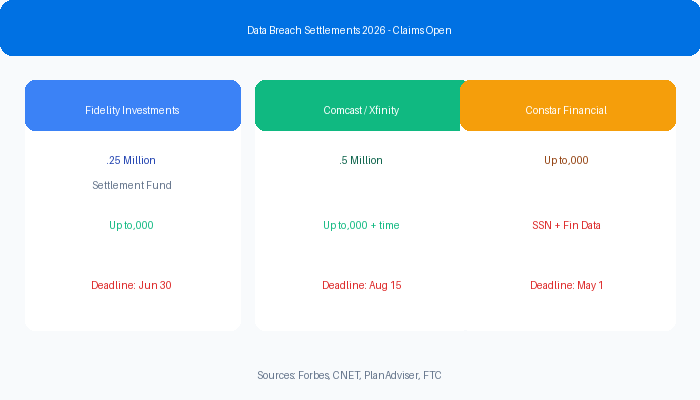Click the '.5 Million' amount under Comcast
The width and height of the screenshot is (700, 400).
coord(361,160)
